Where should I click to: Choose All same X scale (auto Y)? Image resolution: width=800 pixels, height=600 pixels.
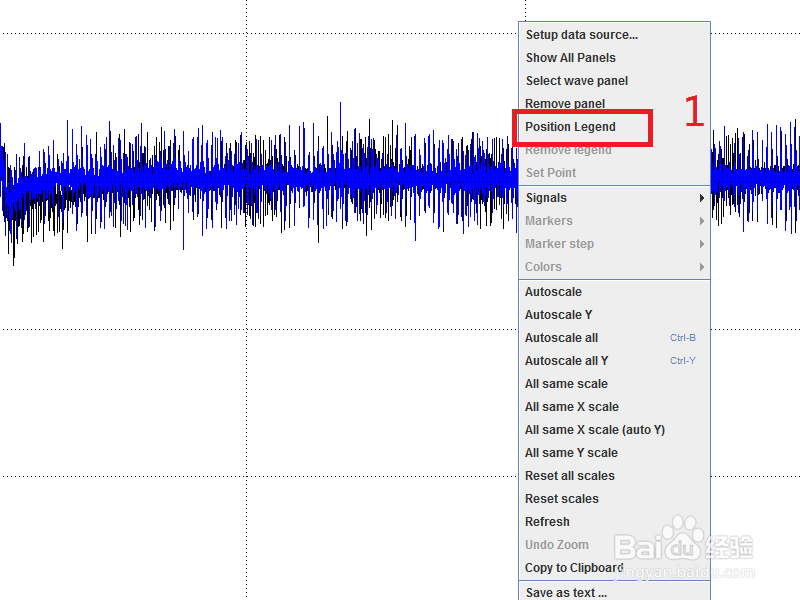coord(614,429)
